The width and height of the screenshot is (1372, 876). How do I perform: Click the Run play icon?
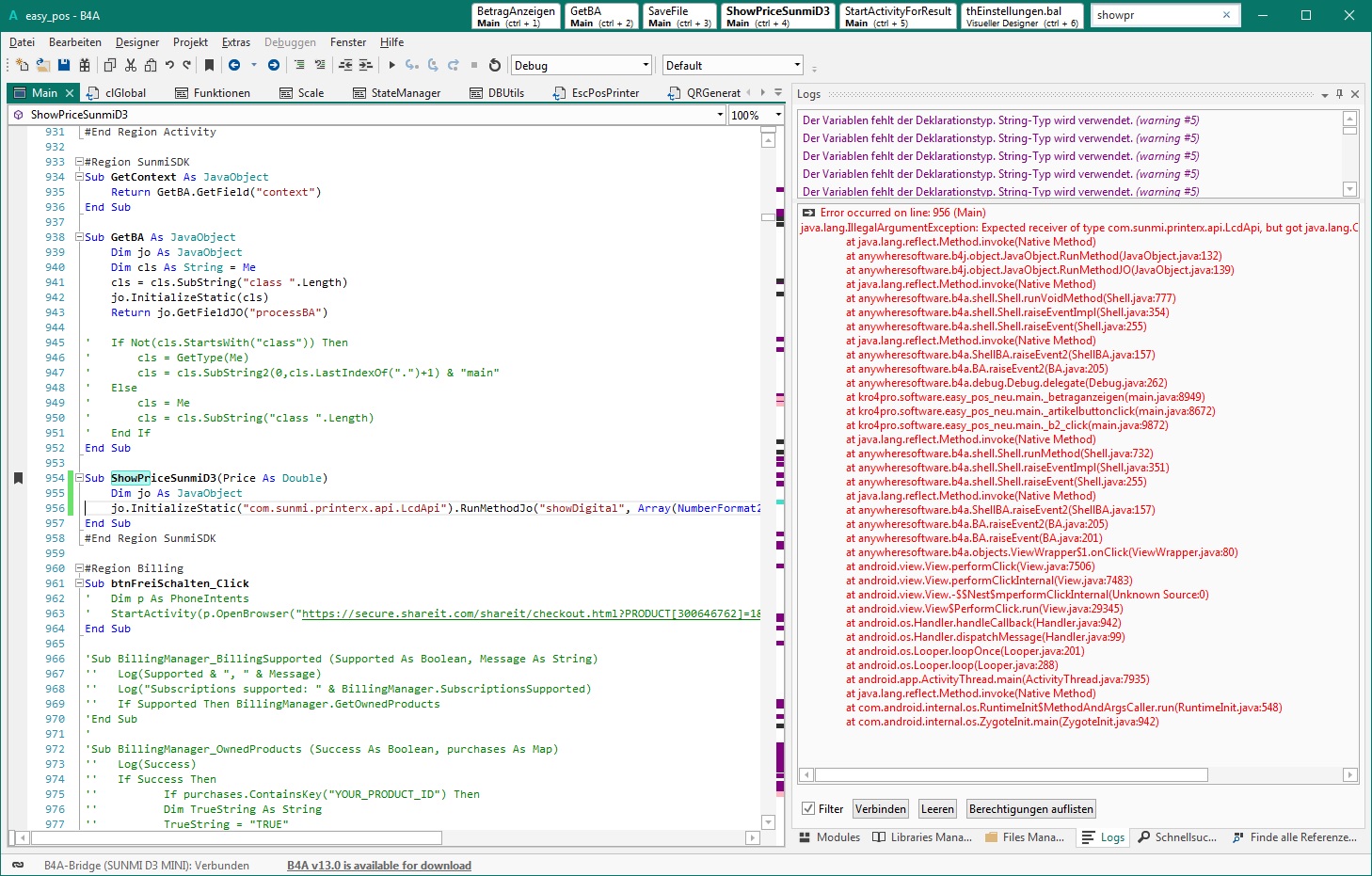tap(392, 65)
